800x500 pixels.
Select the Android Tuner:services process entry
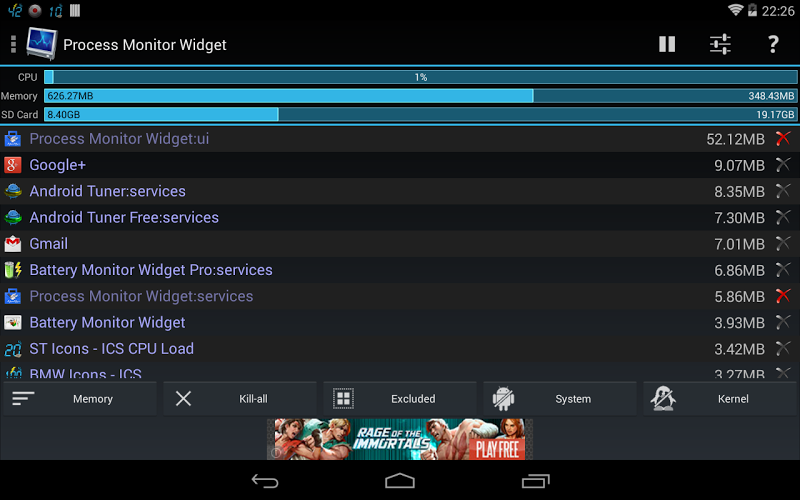pyautogui.click(x=400, y=191)
